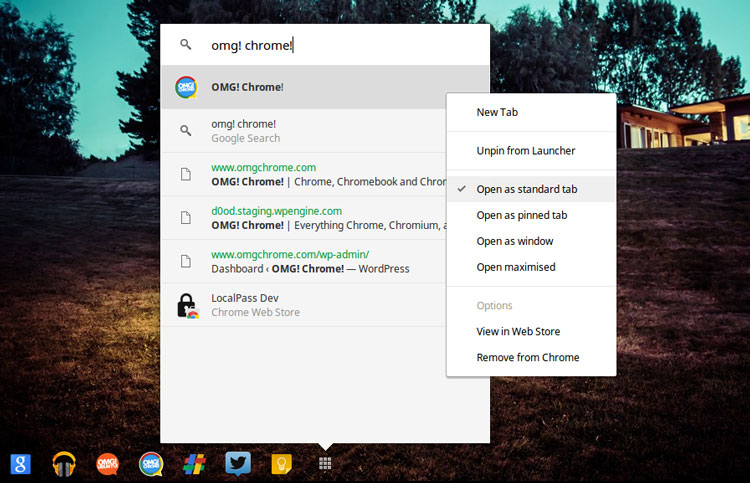Launch colorful hashtag app in shelf
750x483 pixels.
click(x=194, y=464)
